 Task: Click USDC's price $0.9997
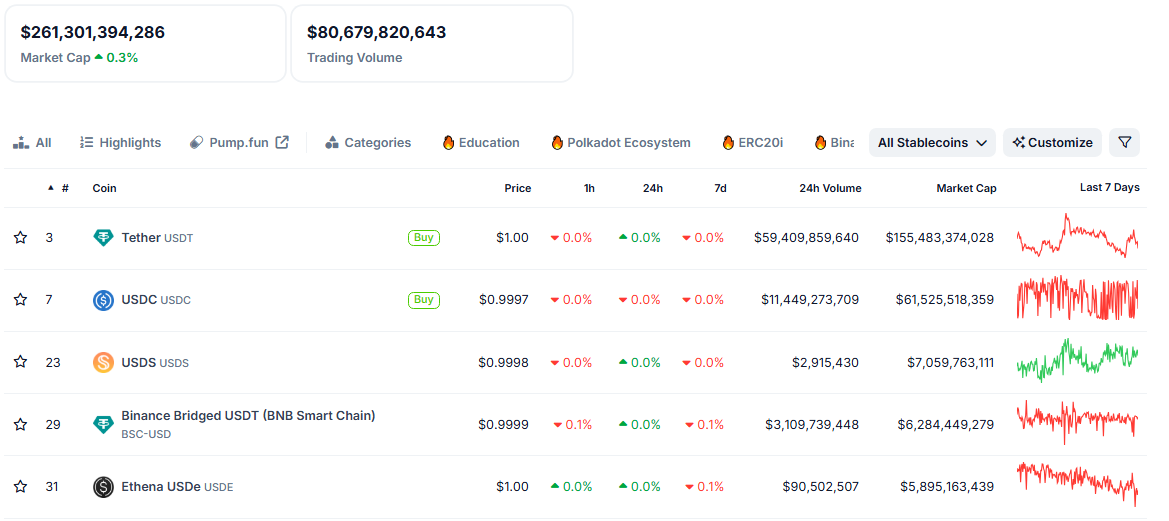coord(503,300)
